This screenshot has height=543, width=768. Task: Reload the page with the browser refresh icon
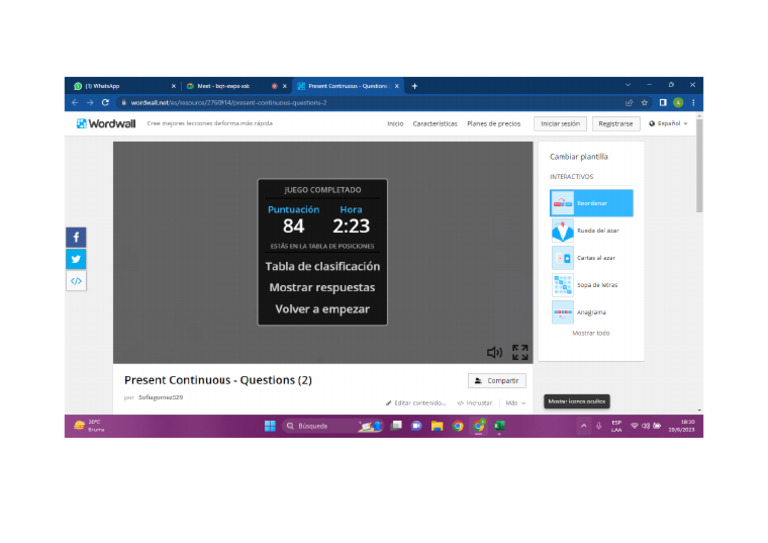tap(105, 102)
